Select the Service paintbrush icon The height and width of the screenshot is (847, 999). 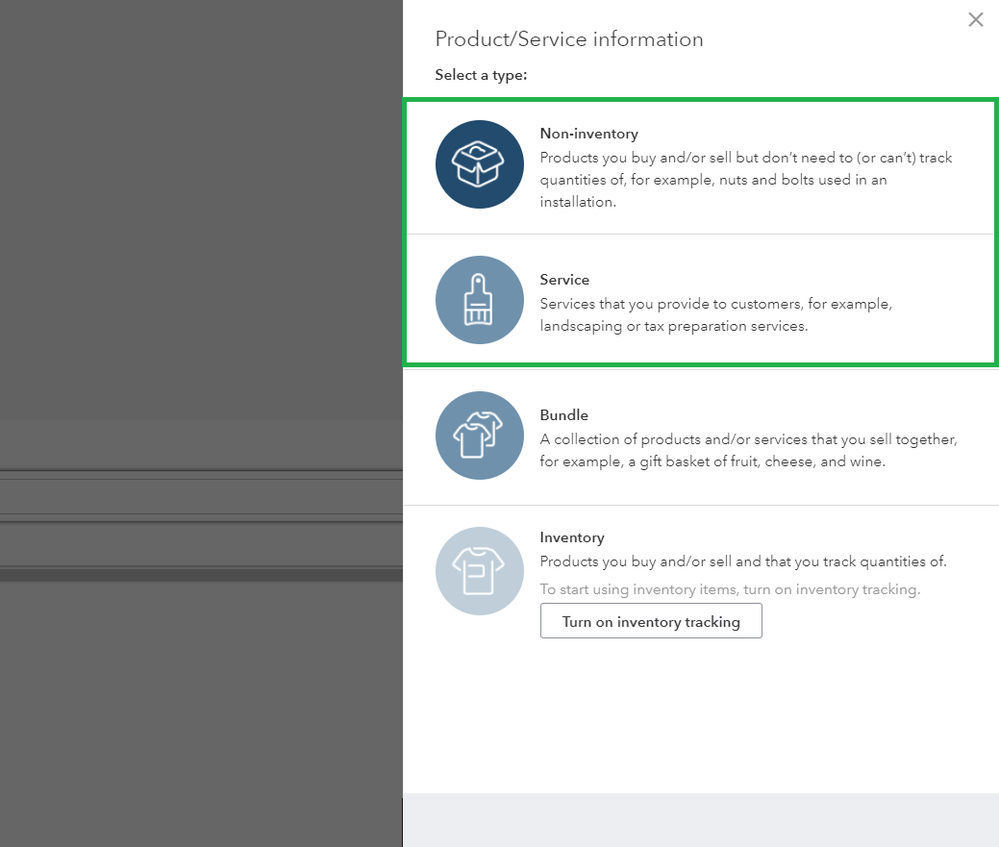(479, 300)
